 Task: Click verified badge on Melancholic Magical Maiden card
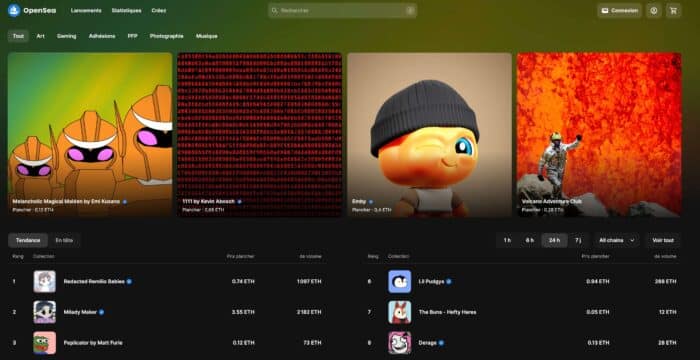click(x=125, y=201)
